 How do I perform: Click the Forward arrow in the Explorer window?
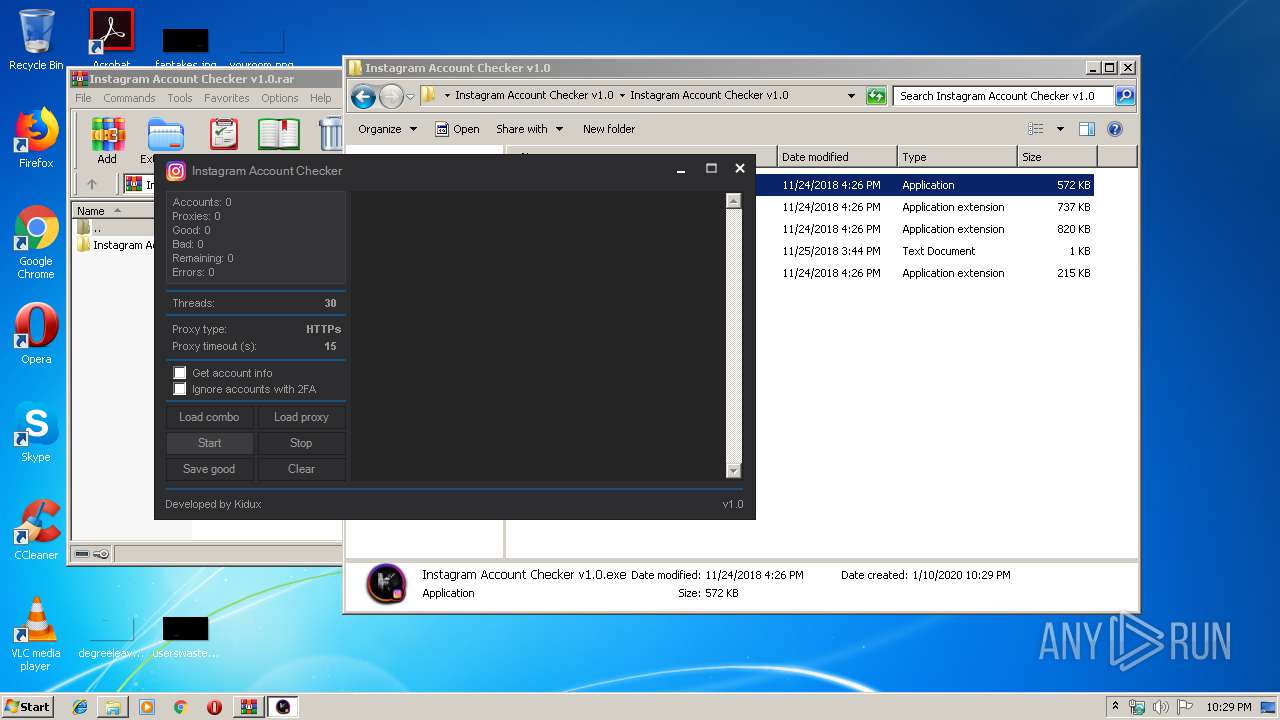pos(391,96)
